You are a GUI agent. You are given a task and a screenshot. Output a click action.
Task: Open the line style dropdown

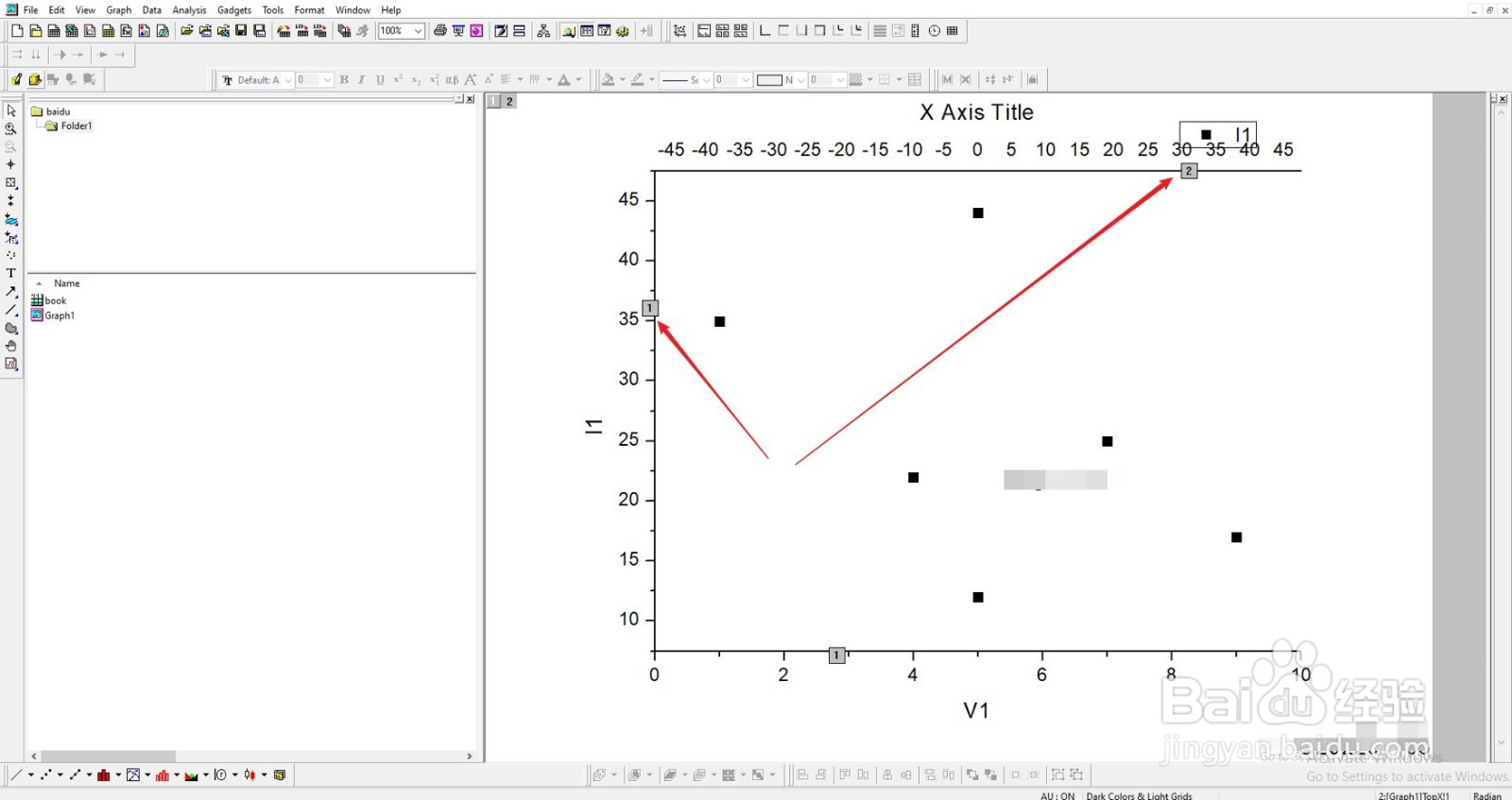tap(706, 80)
